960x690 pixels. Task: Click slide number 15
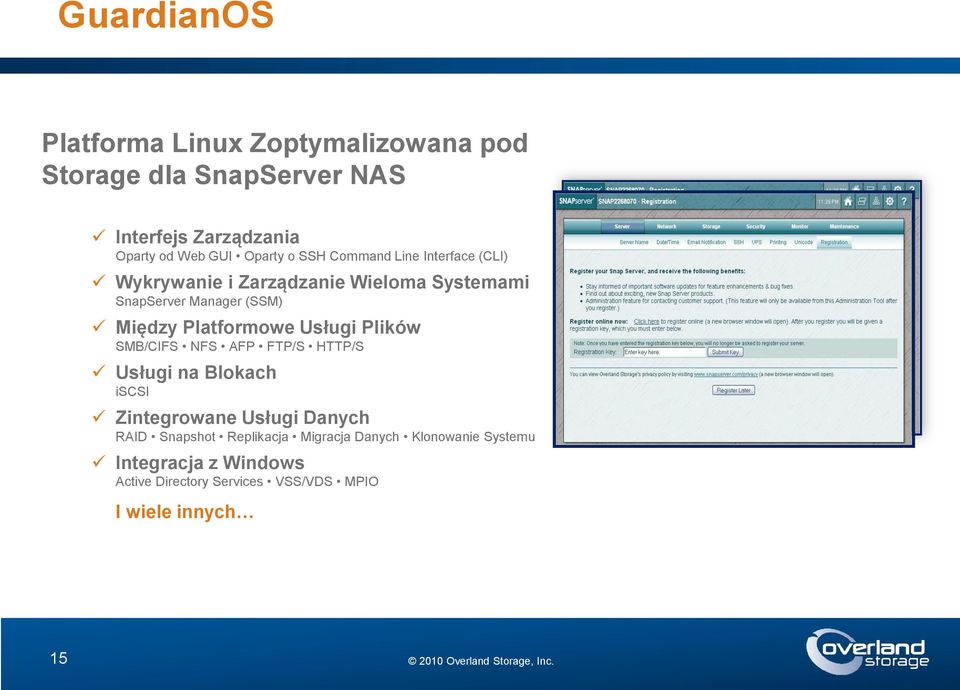point(59,658)
